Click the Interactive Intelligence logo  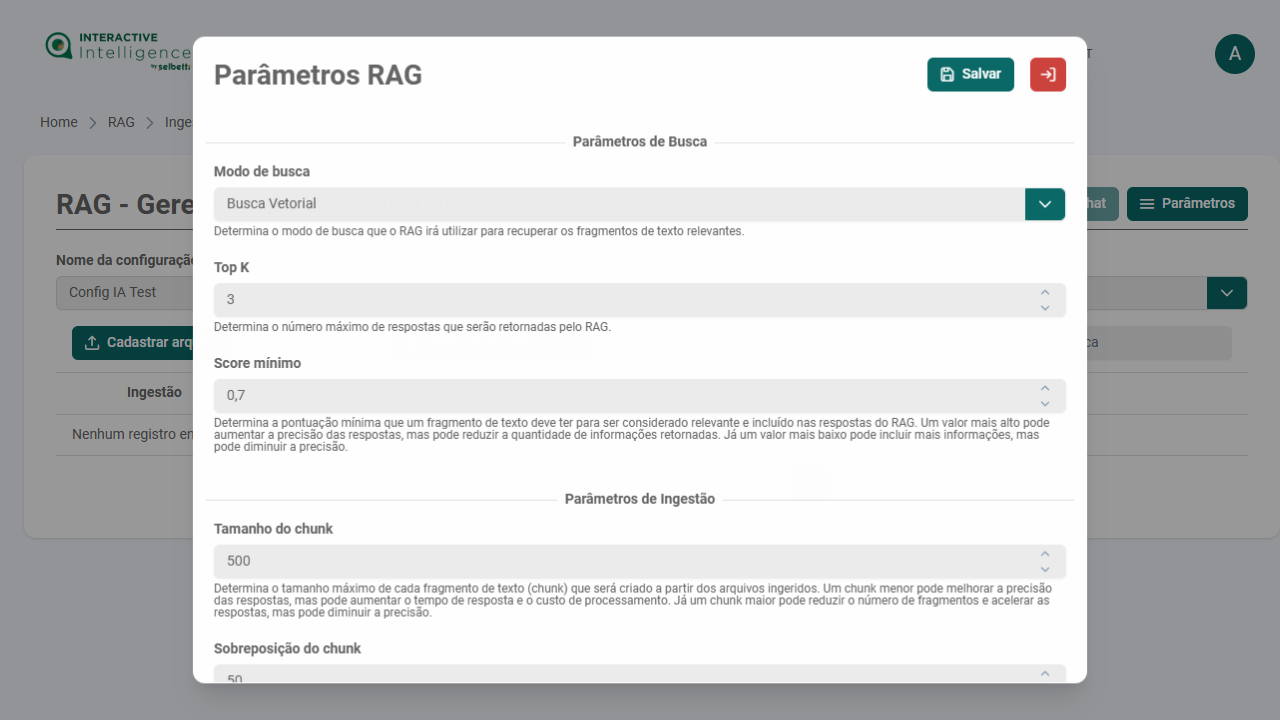118,50
